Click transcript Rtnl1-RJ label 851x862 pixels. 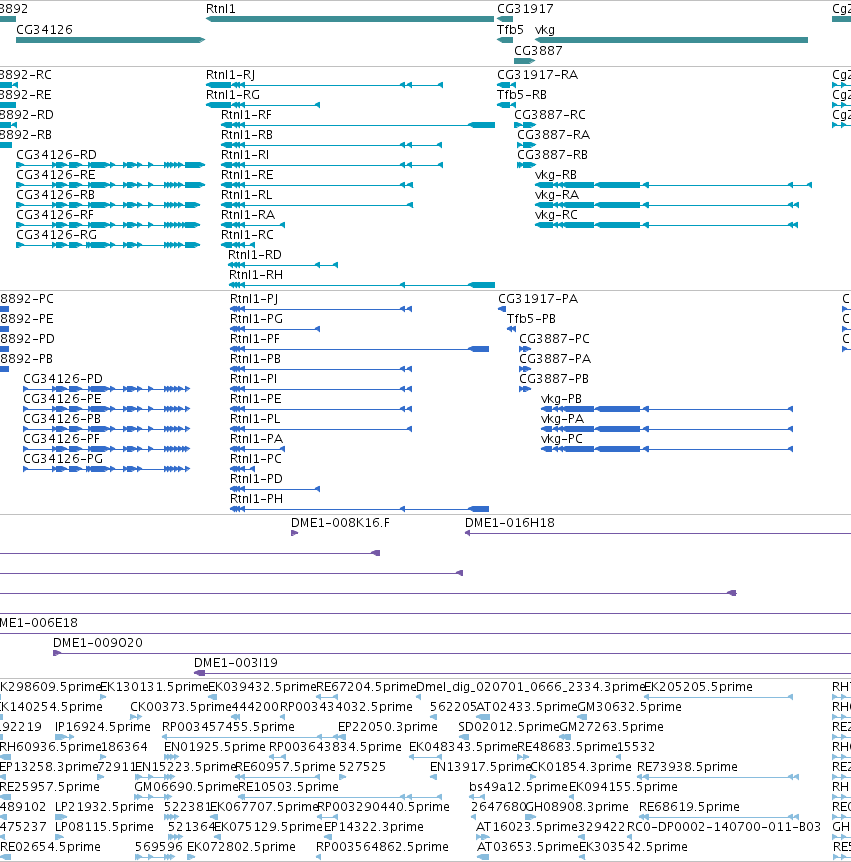[230, 75]
